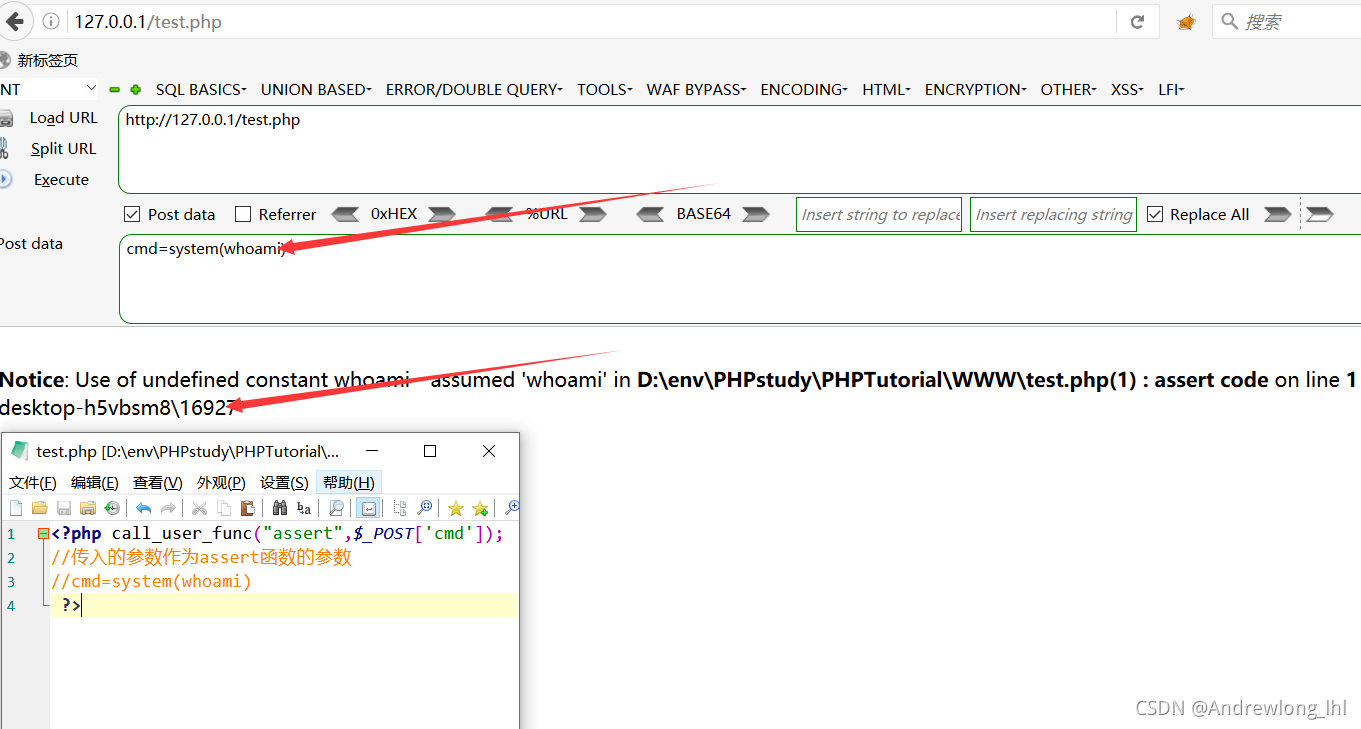Image resolution: width=1361 pixels, height=729 pixels.
Task: Save test.php with the floppy disk icon
Action: click(x=64, y=508)
